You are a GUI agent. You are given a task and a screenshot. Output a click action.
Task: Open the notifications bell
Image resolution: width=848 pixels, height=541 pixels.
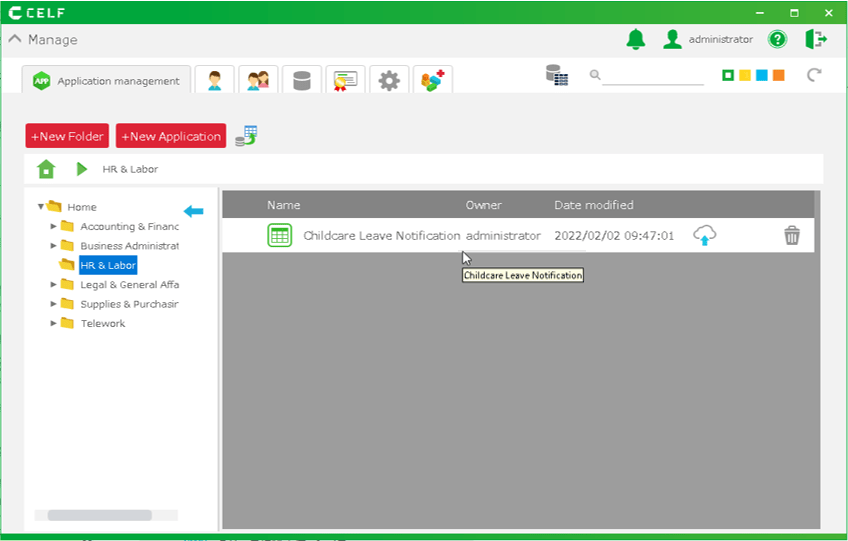tap(635, 39)
